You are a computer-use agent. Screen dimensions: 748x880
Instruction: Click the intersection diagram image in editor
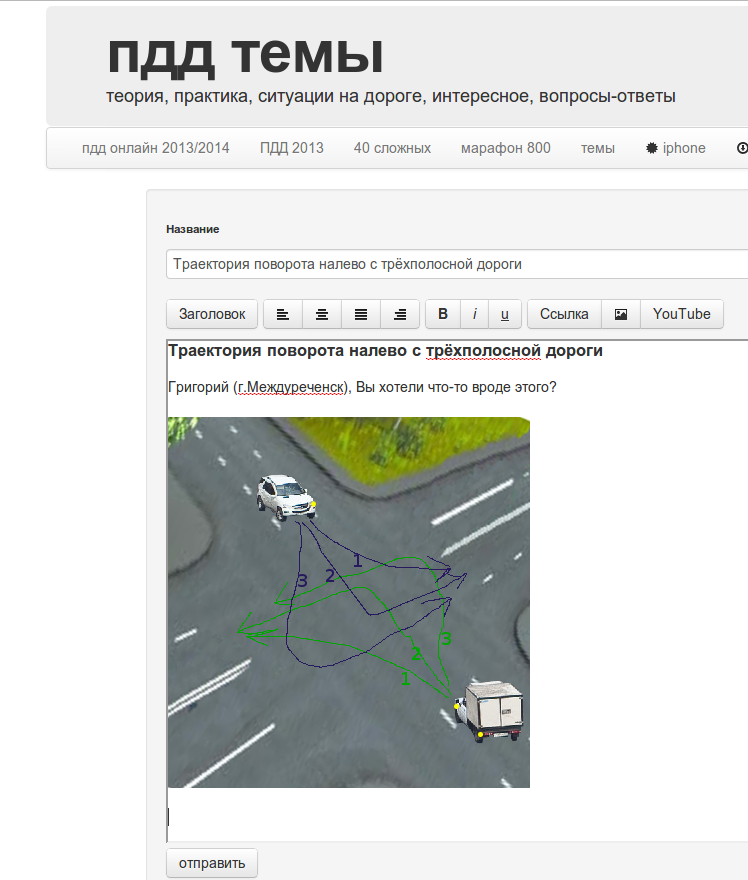[348, 602]
